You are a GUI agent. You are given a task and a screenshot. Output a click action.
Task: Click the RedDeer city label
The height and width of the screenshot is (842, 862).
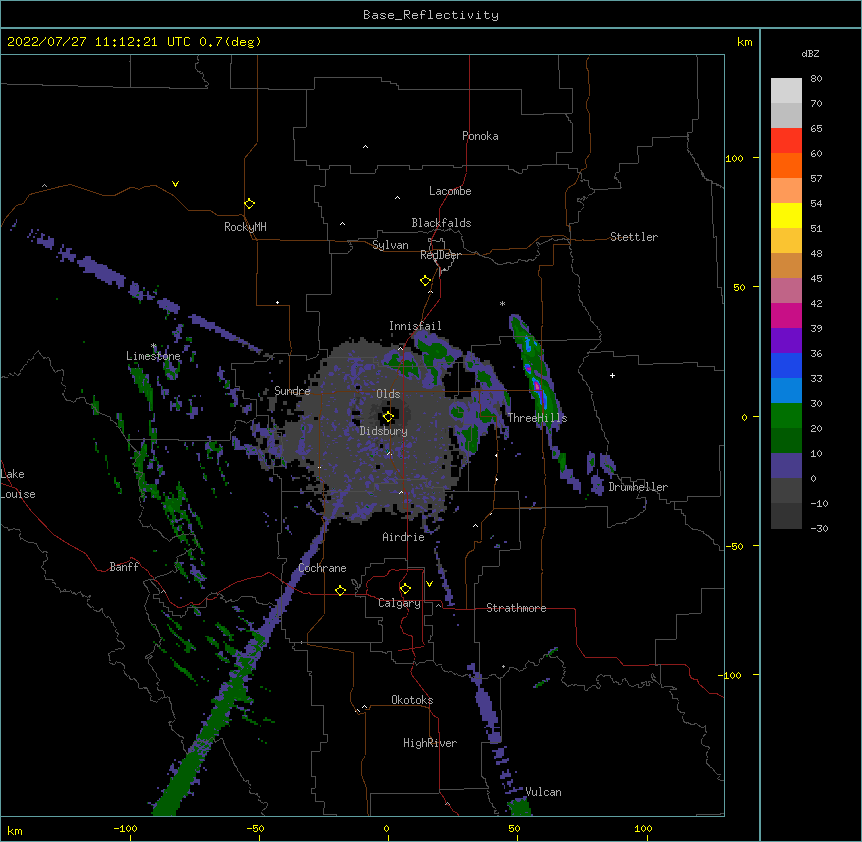(440, 255)
